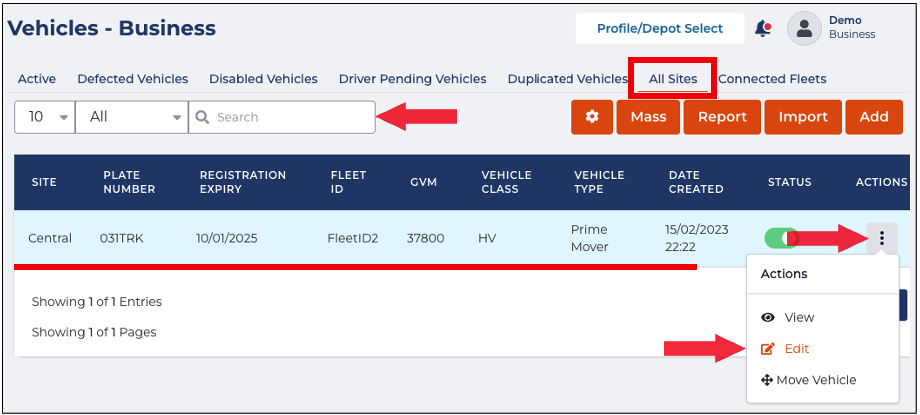Click the search magnifier icon
The height and width of the screenshot is (415, 920).
click(x=202, y=117)
